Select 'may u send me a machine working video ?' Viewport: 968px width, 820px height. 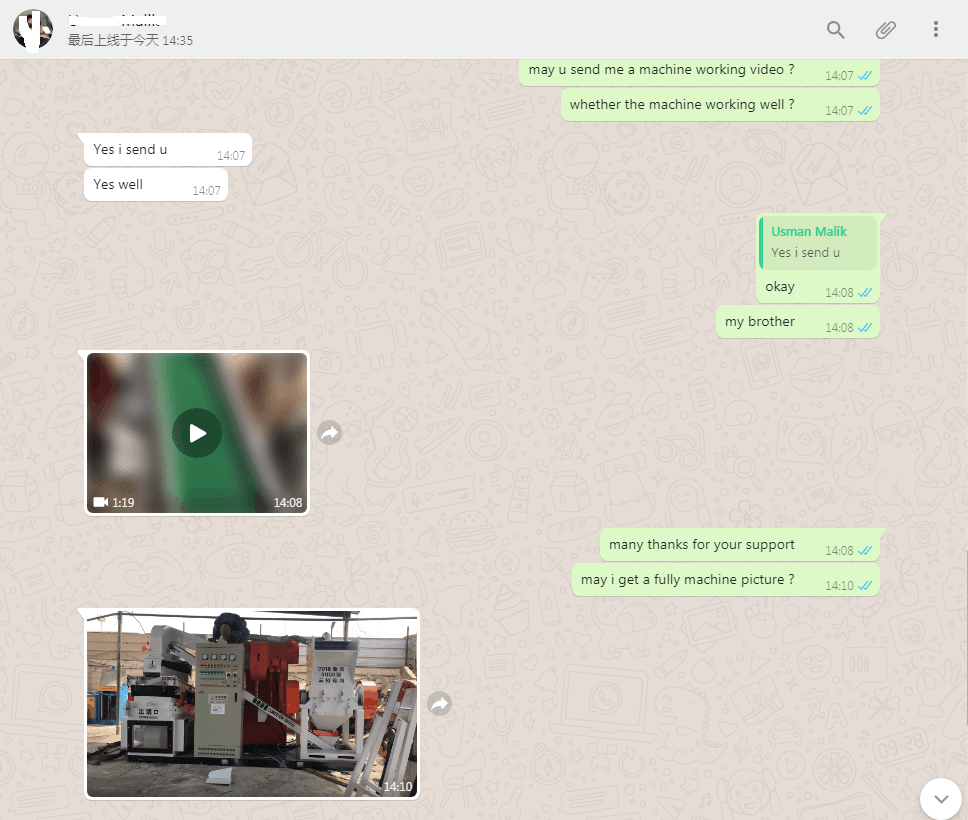click(x=699, y=71)
